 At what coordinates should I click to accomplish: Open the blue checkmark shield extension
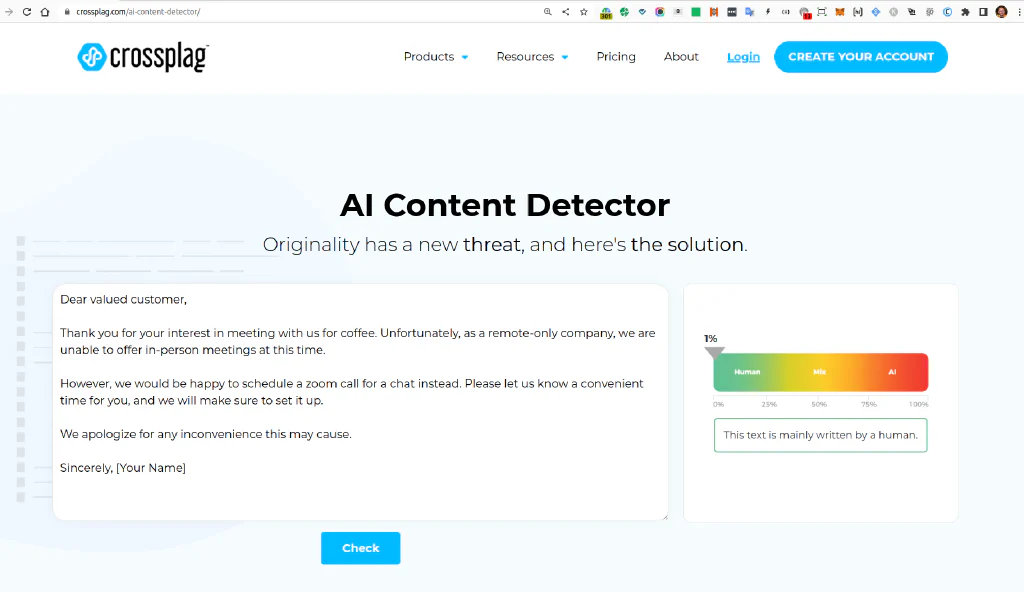643,12
